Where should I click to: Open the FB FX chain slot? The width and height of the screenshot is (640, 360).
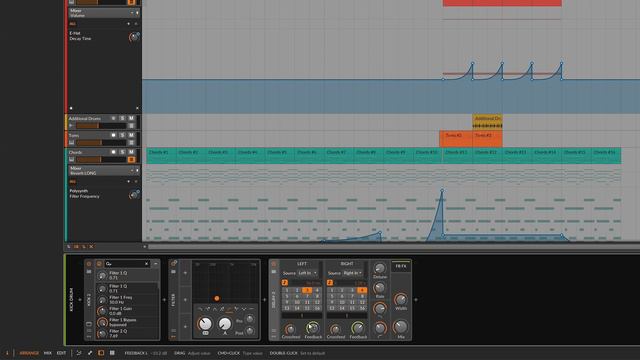pos(401,266)
